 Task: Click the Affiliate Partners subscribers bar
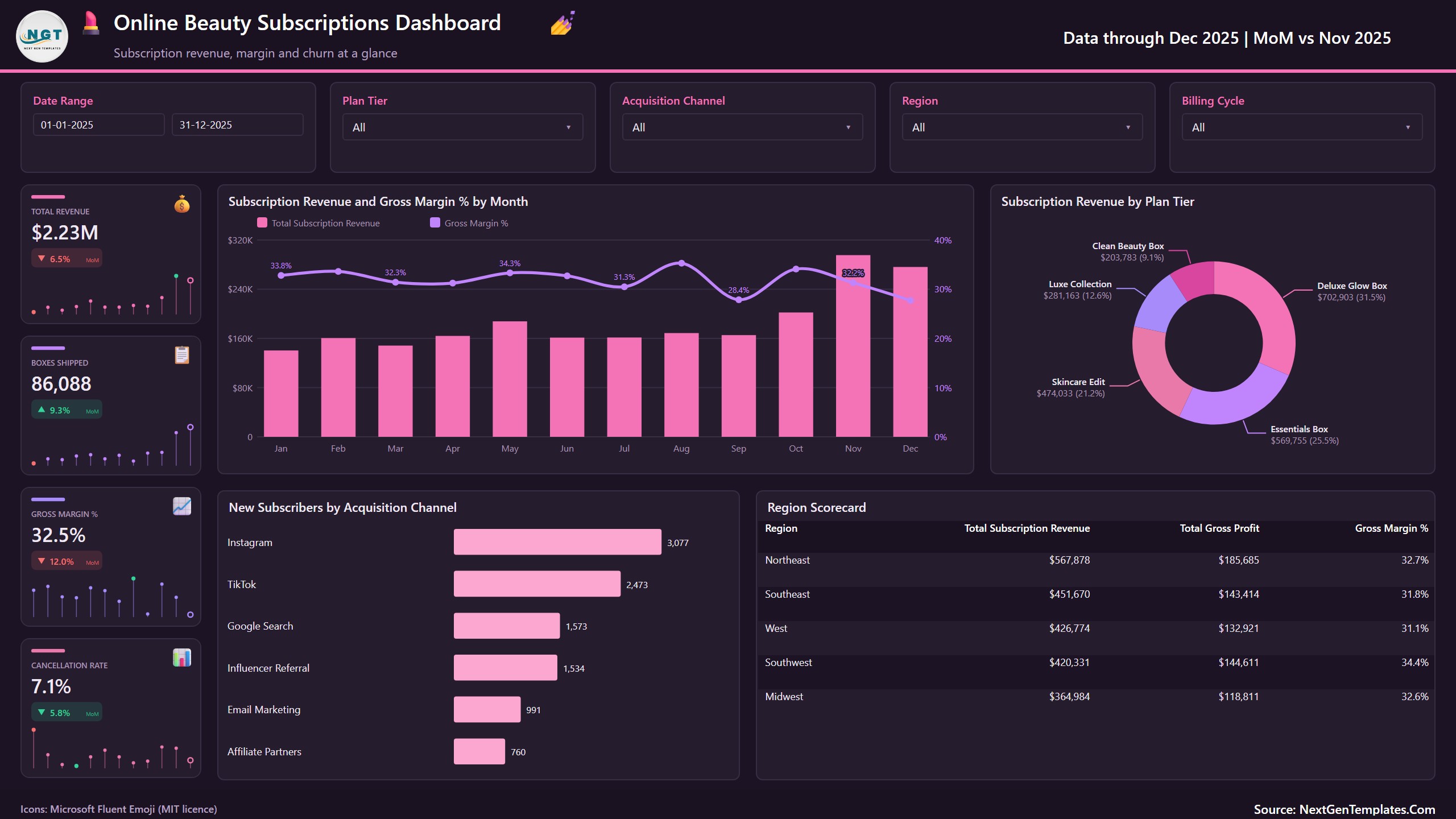pos(479,751)
